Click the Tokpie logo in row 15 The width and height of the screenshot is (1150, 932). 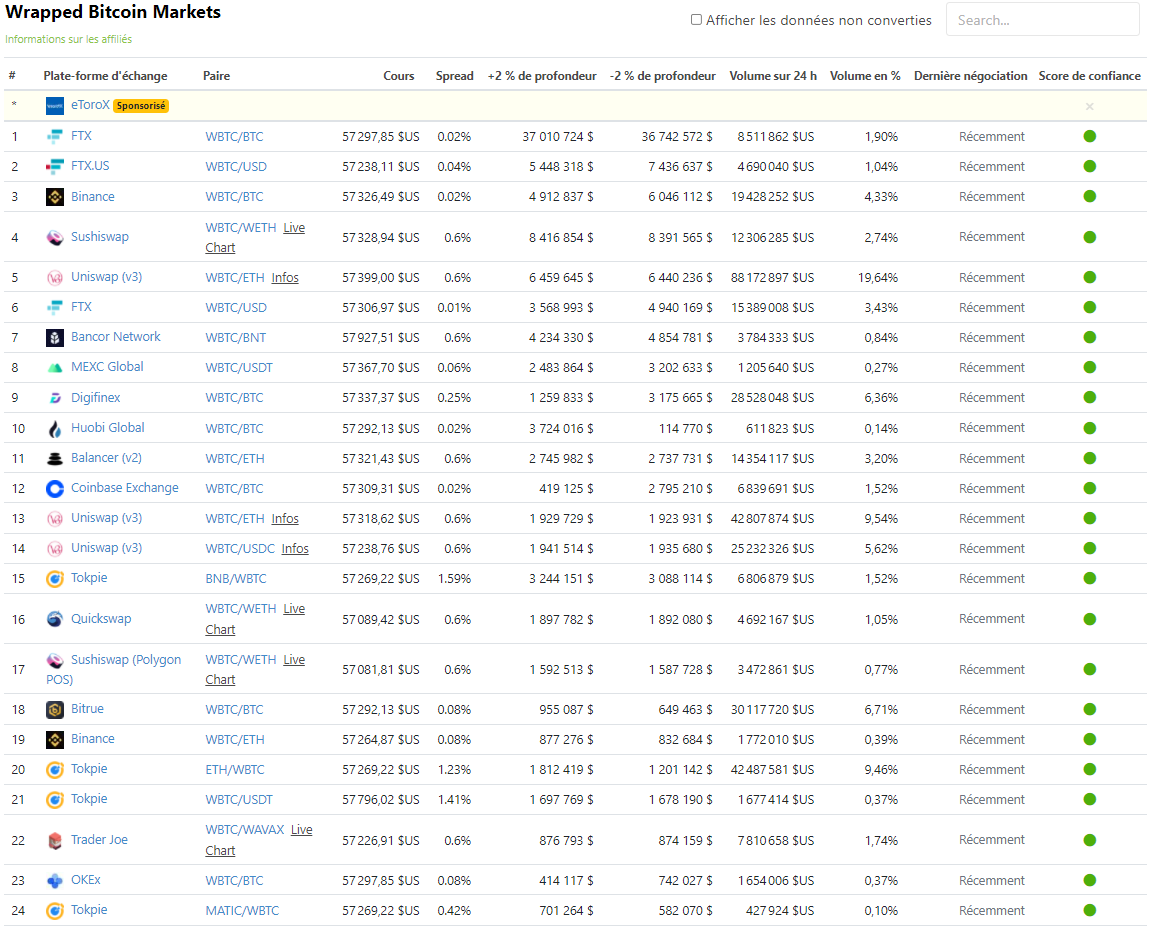tap(54, 579)
